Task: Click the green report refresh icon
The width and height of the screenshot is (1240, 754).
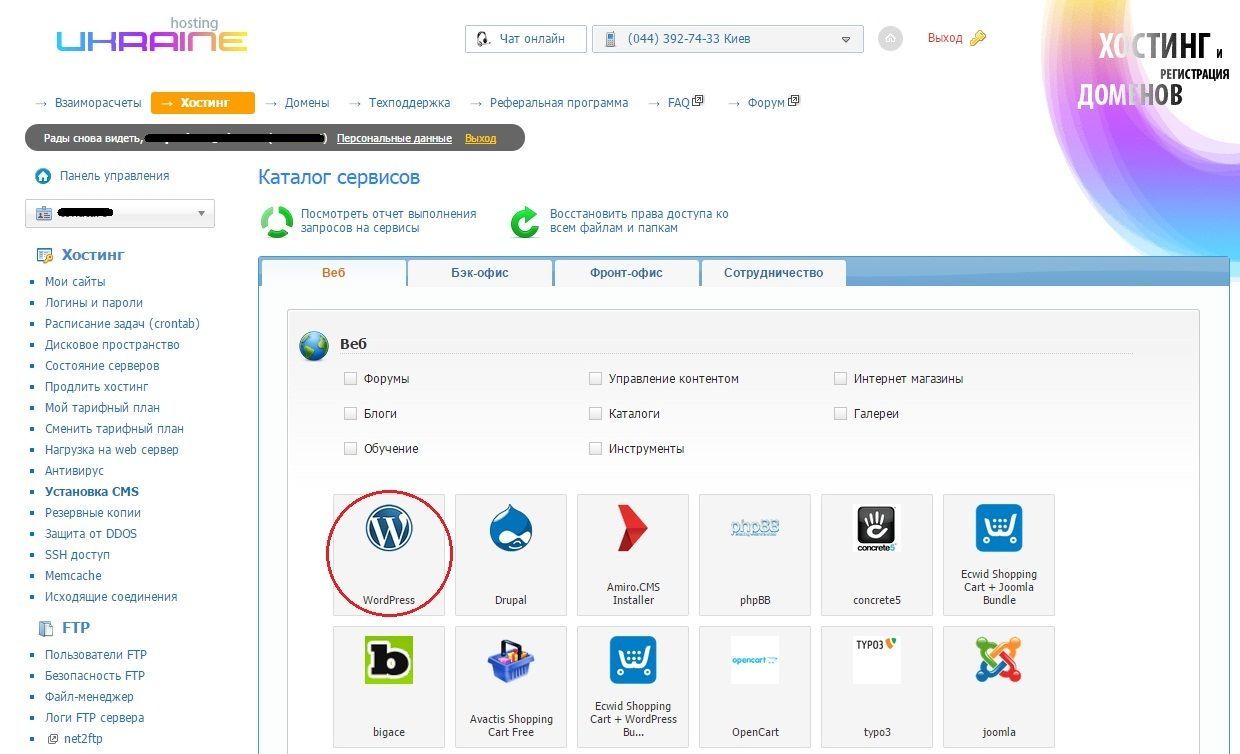Action: tap(277, 221)
